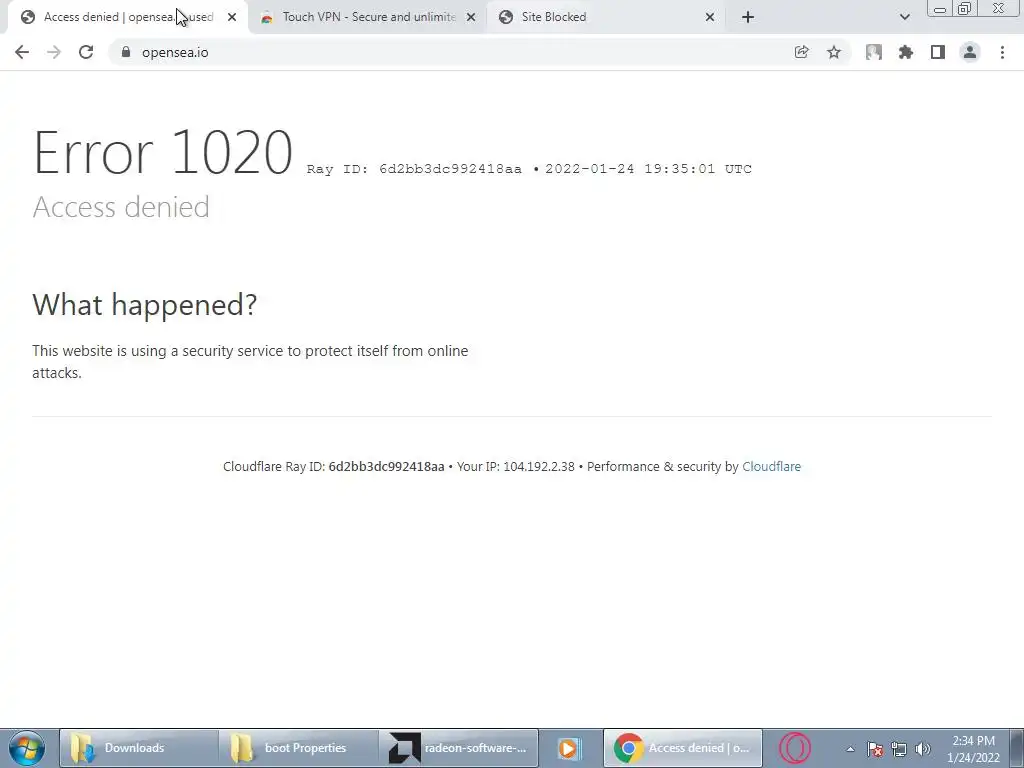Click the Error 1020 heading
Viewport: 1024px width, 768px height.
coord(163,152)
